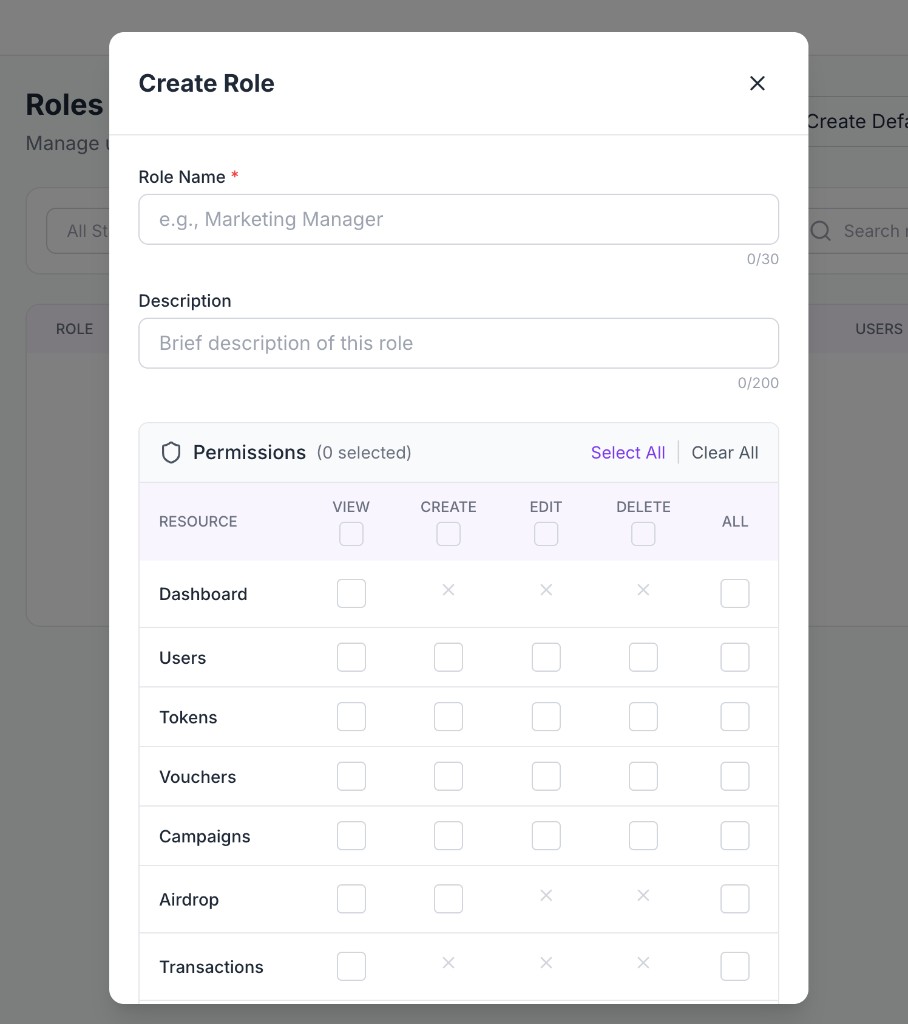Close the Create Role dialog
908x1024 pixels.
(x=757, y=83)
